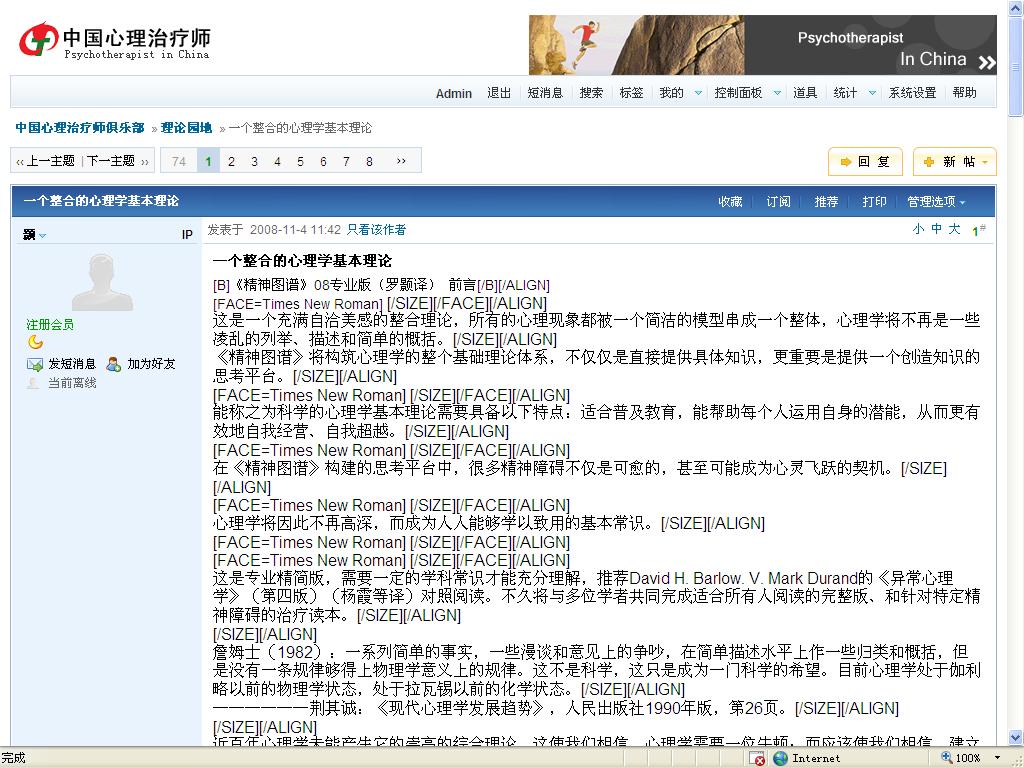The width and height of the screenshot is (1024, 768).
Task: Click 只看该作者 to filter by author
Action: pyautogui.click(x=376, y=230)
